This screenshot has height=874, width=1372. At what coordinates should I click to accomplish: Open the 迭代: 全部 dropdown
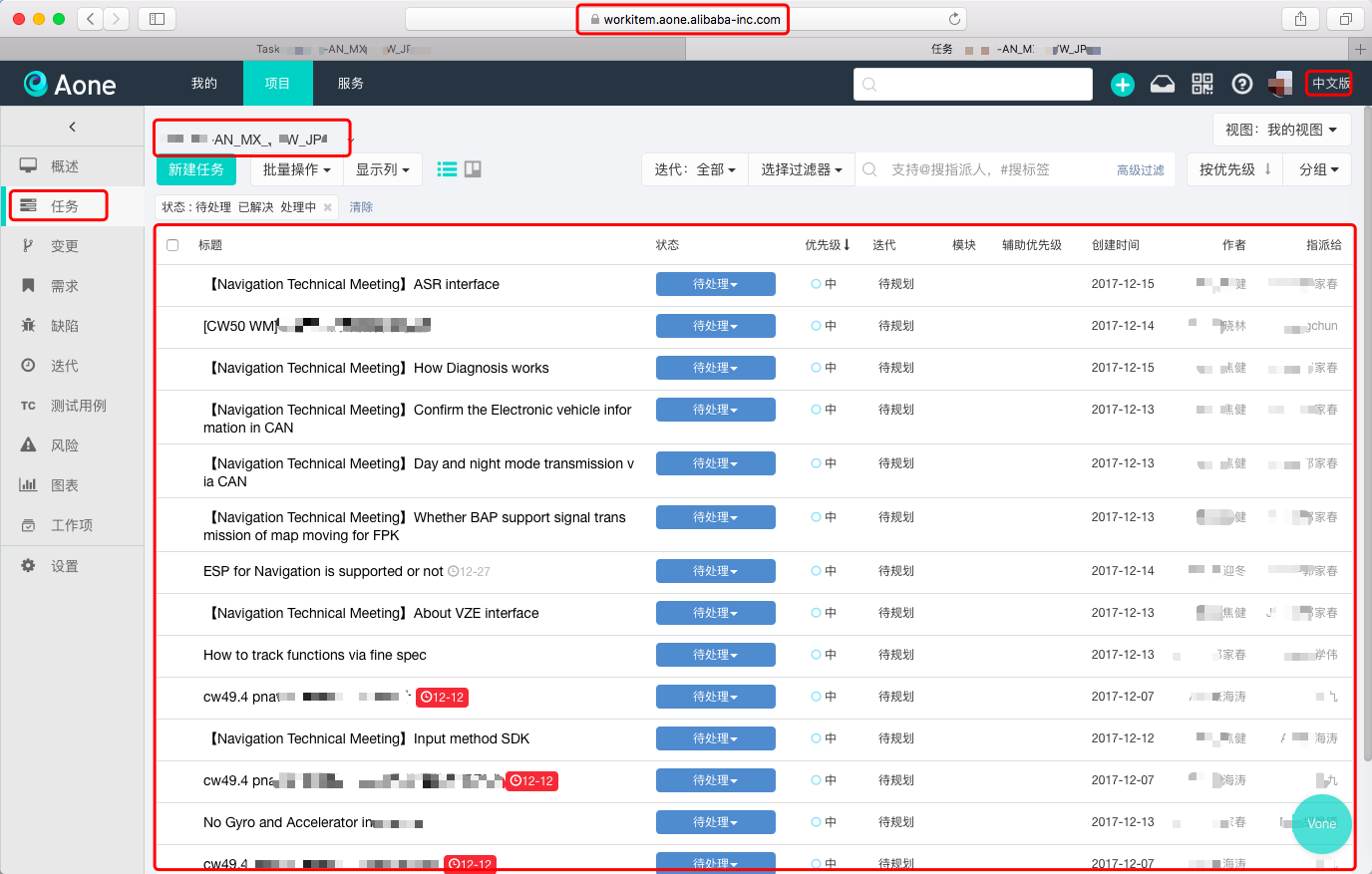pyautogui.click(x=695, y=169)
